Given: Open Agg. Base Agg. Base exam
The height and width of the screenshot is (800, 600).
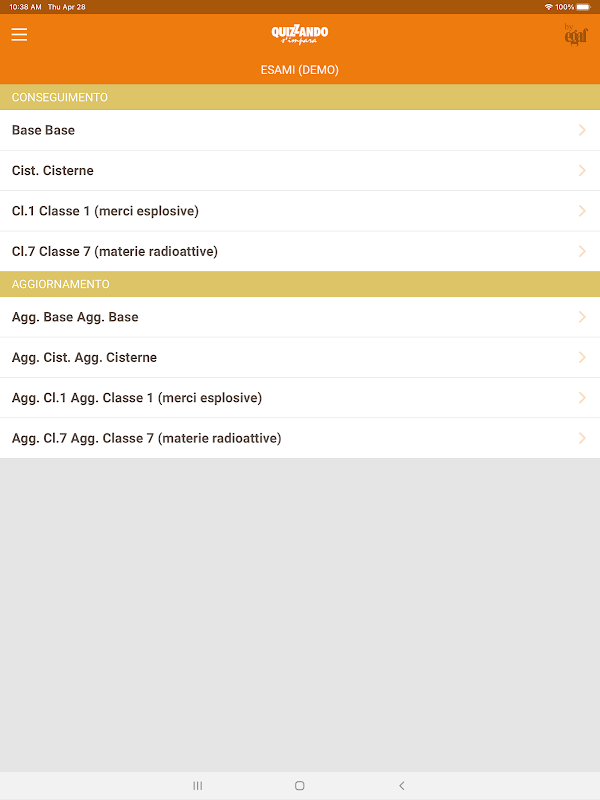Looking at the screenshot, I should [x=75, y=317].
